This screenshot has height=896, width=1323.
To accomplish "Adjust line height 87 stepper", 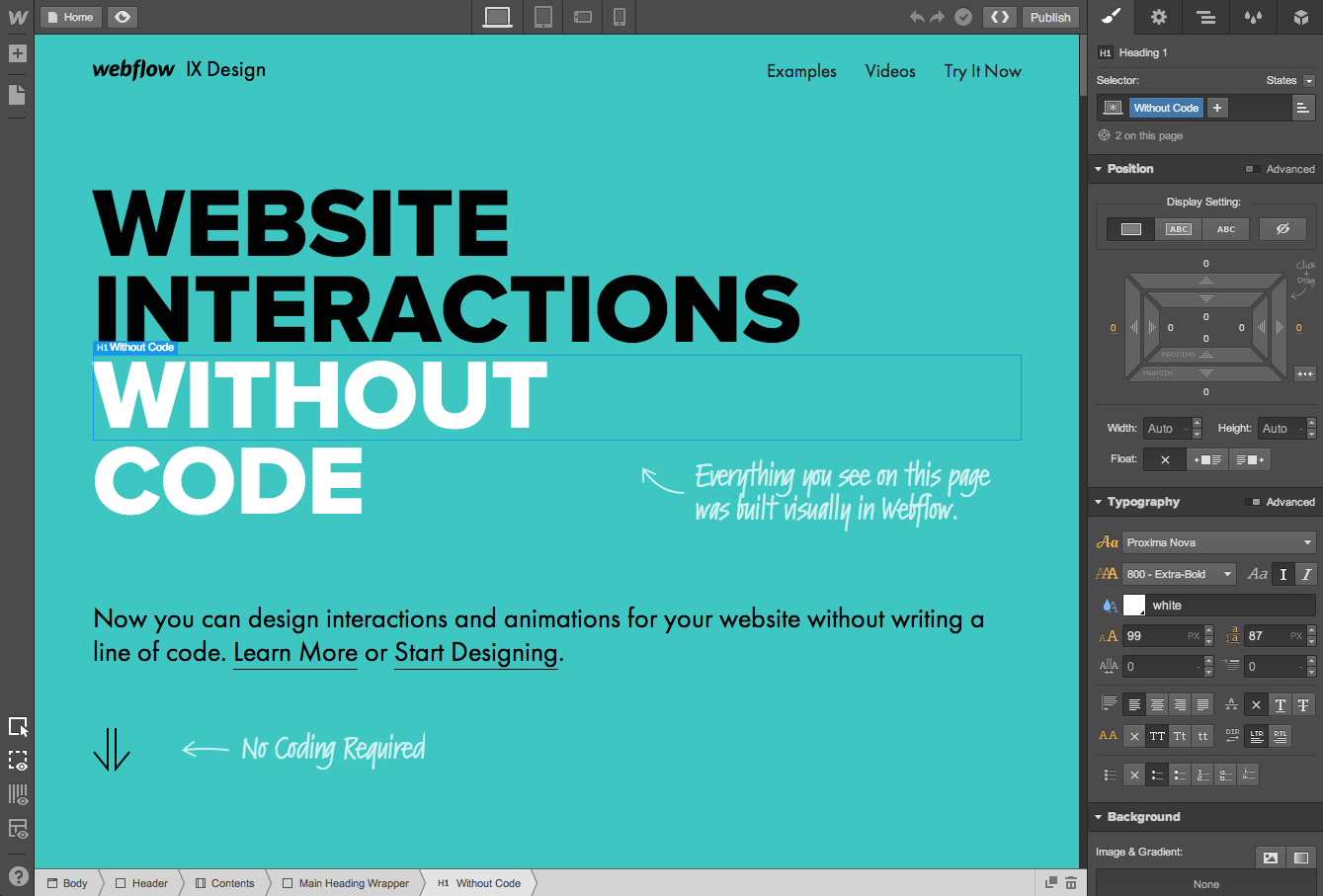I will coord(1311,636).
